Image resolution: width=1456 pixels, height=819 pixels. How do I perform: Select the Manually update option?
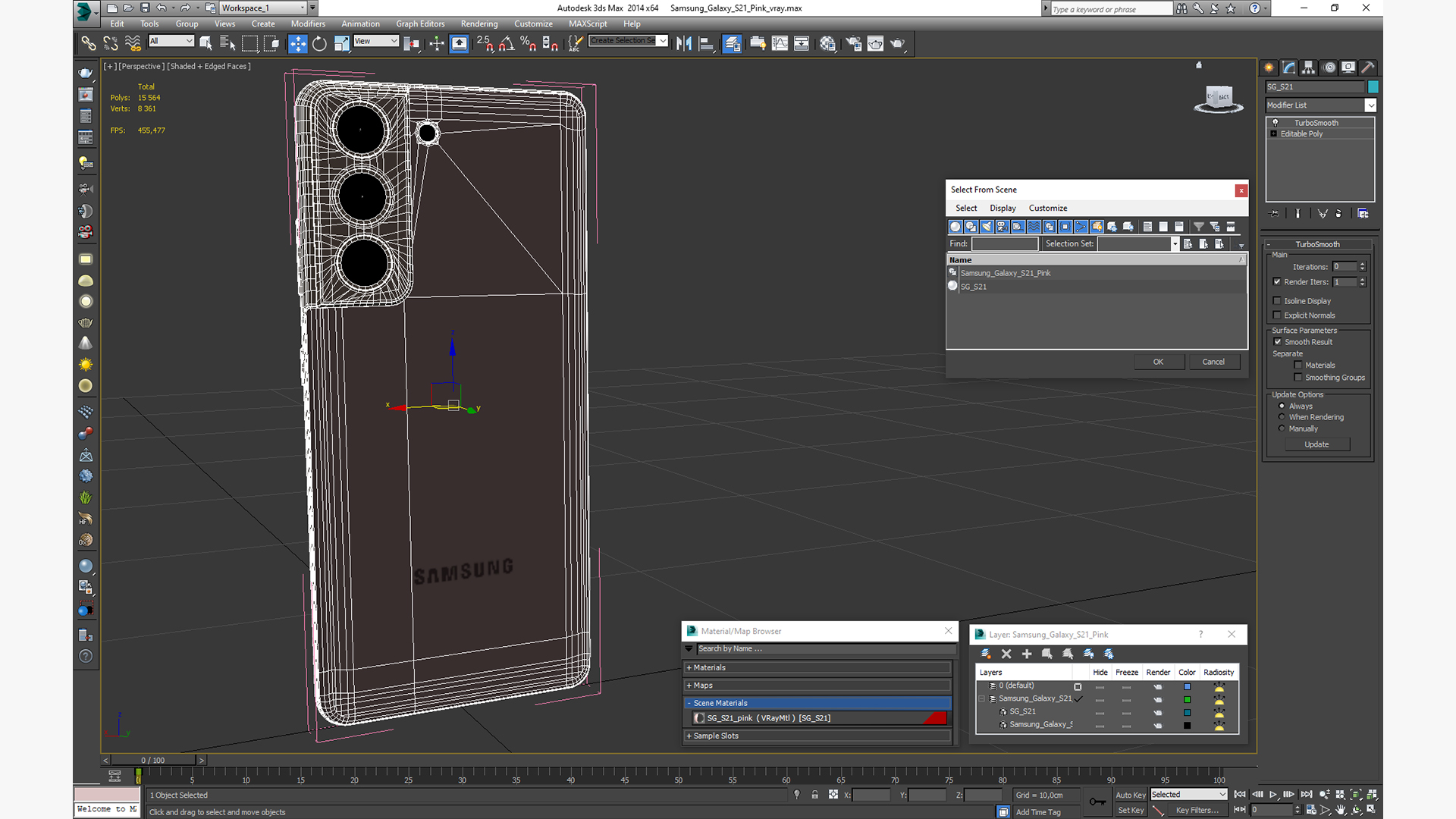[x=1282, y=428]
